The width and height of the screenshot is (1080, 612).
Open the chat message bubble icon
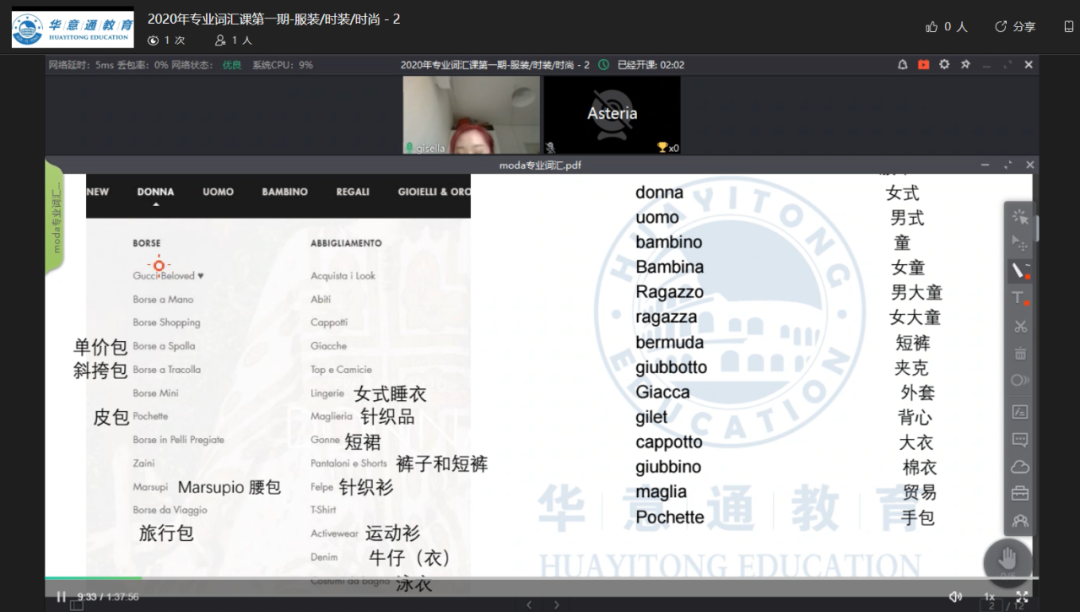click(1020, 439)
